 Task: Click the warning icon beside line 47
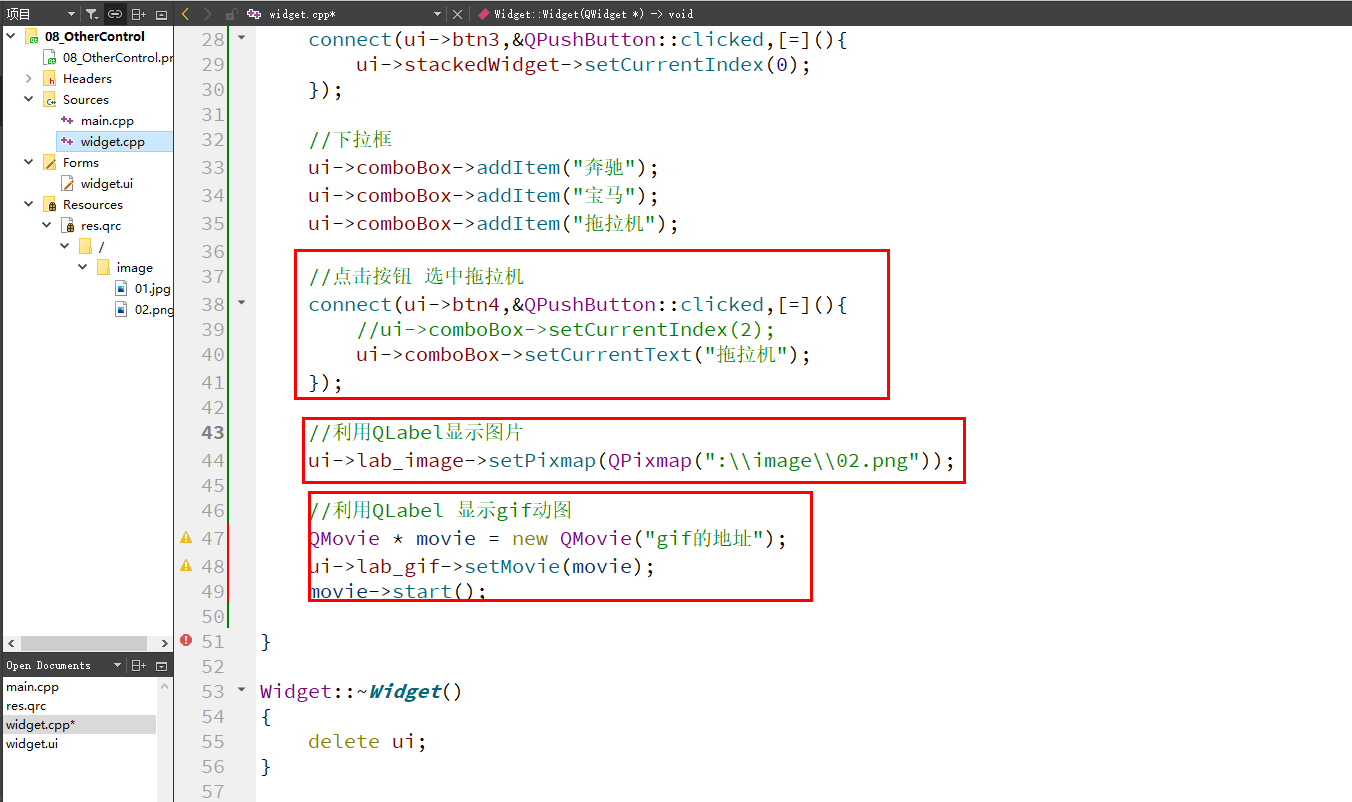pyautogui.click(x=186, y=537)
